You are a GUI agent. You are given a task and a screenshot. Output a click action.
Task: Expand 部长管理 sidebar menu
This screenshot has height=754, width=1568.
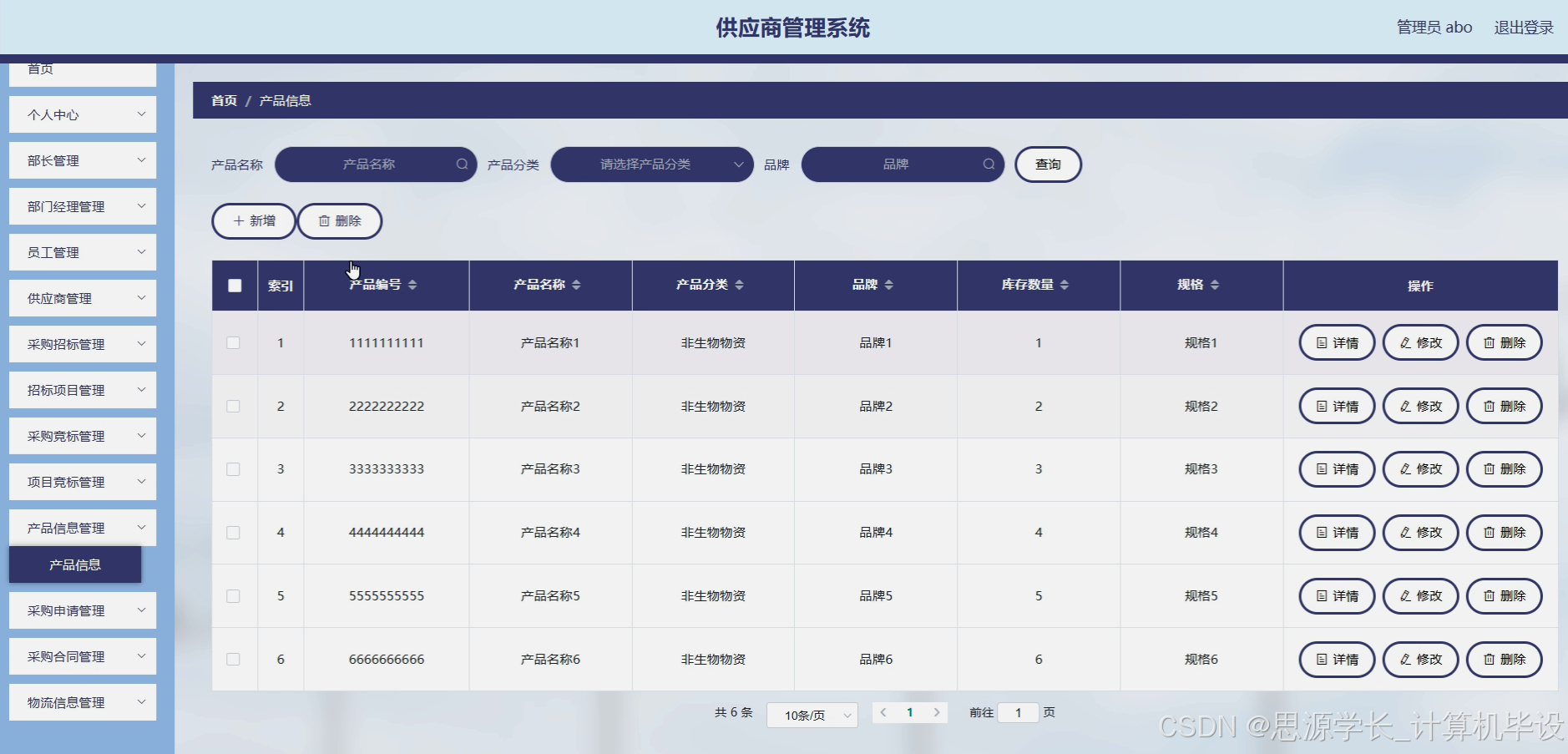pyautogui.click(x=83, y=160)
